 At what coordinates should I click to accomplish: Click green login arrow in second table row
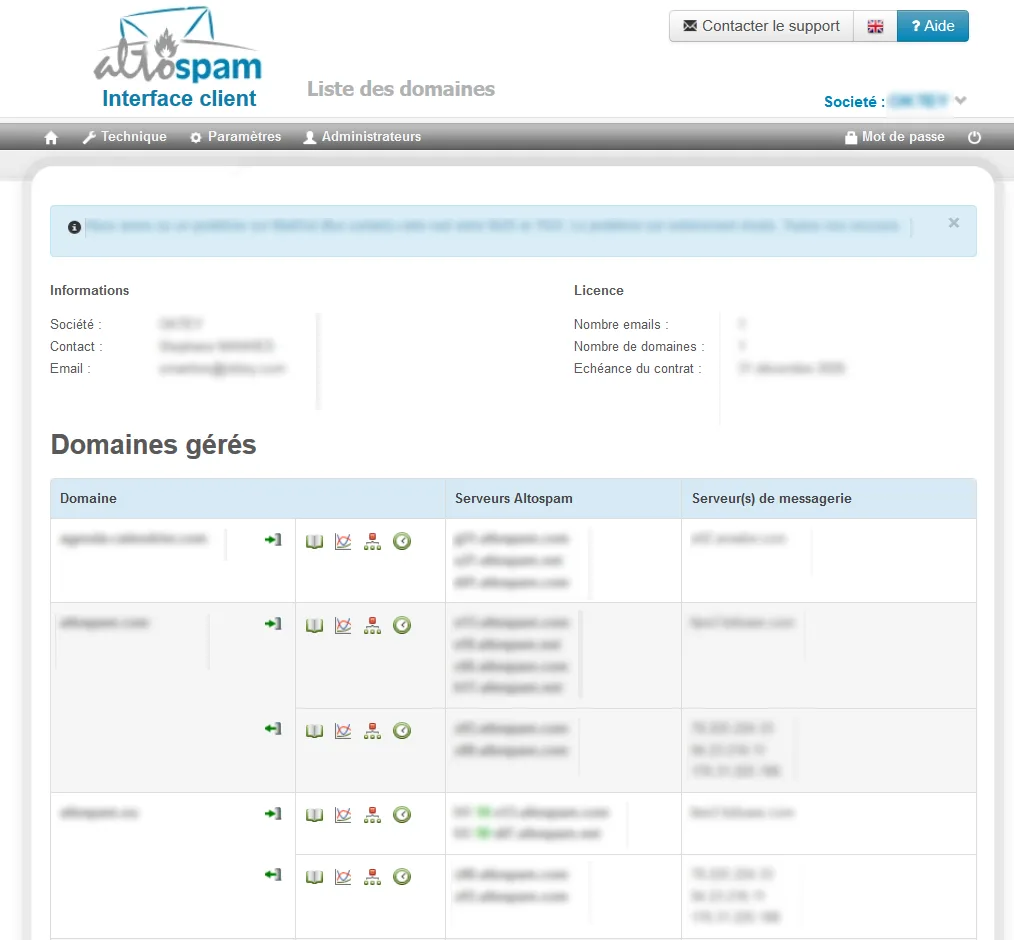pyautogui.click(x=273, y=624)
